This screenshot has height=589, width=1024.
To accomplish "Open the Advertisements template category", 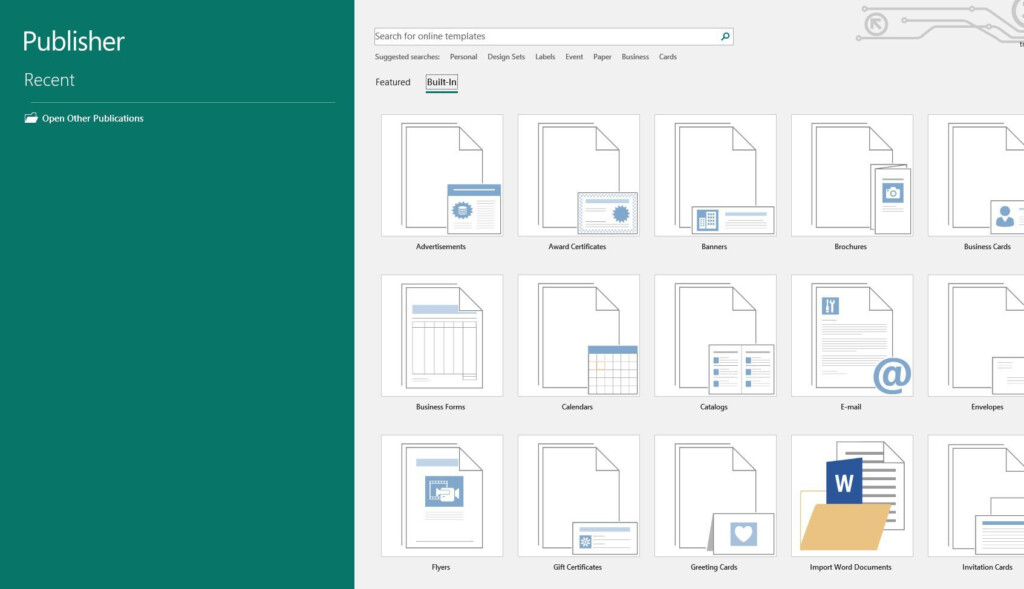I will click(x=442, y=176).
